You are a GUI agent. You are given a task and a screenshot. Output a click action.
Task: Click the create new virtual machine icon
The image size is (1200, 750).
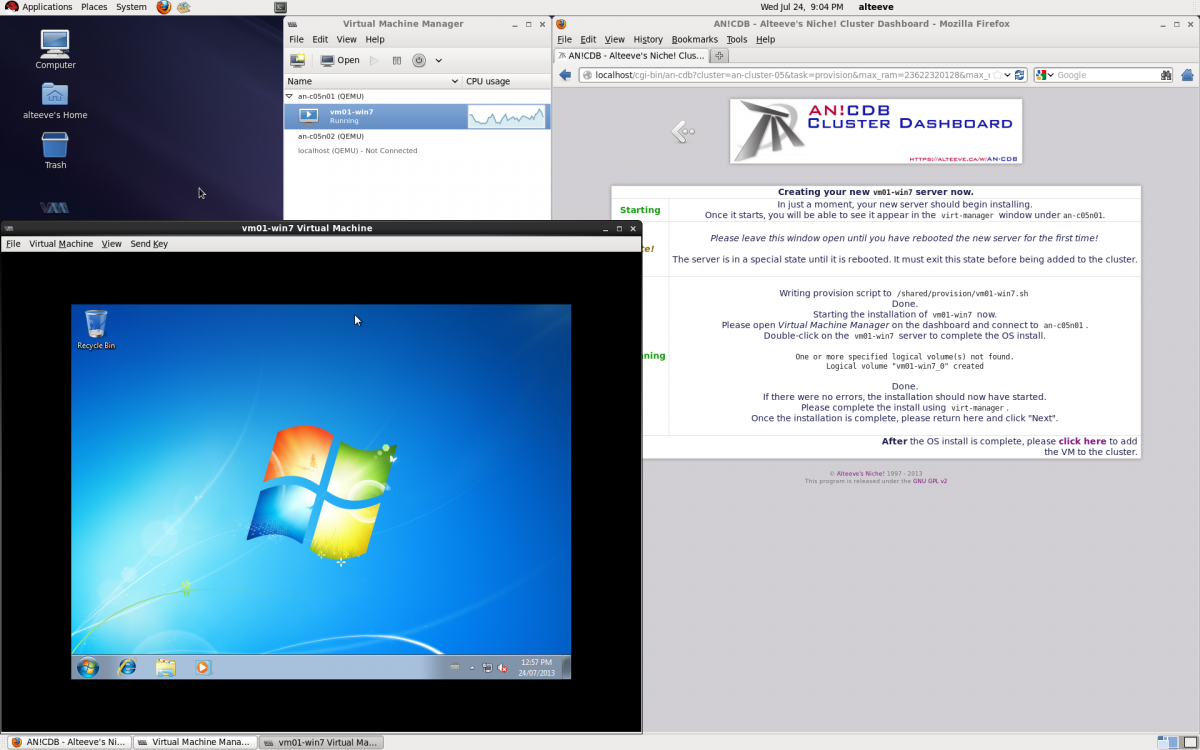point(298,60)
